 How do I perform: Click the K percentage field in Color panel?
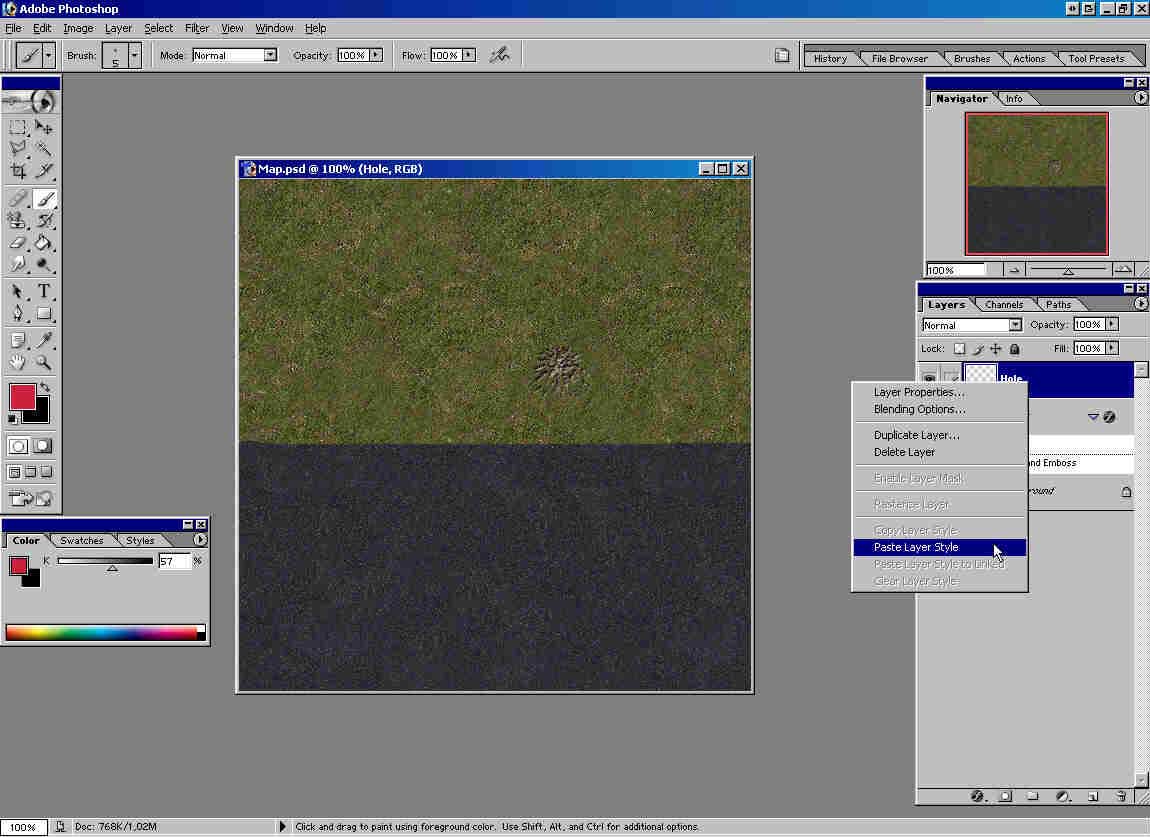pyautogui.click(x=173, y=562)
